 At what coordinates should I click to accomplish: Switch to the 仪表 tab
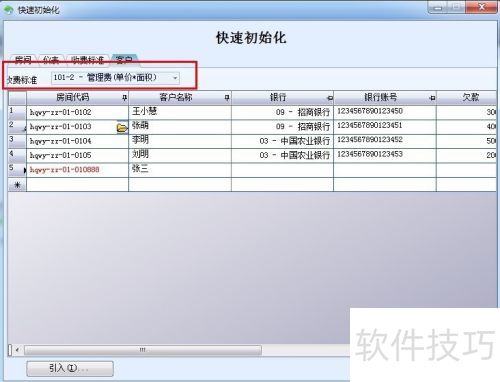click(x=51, y=60)
